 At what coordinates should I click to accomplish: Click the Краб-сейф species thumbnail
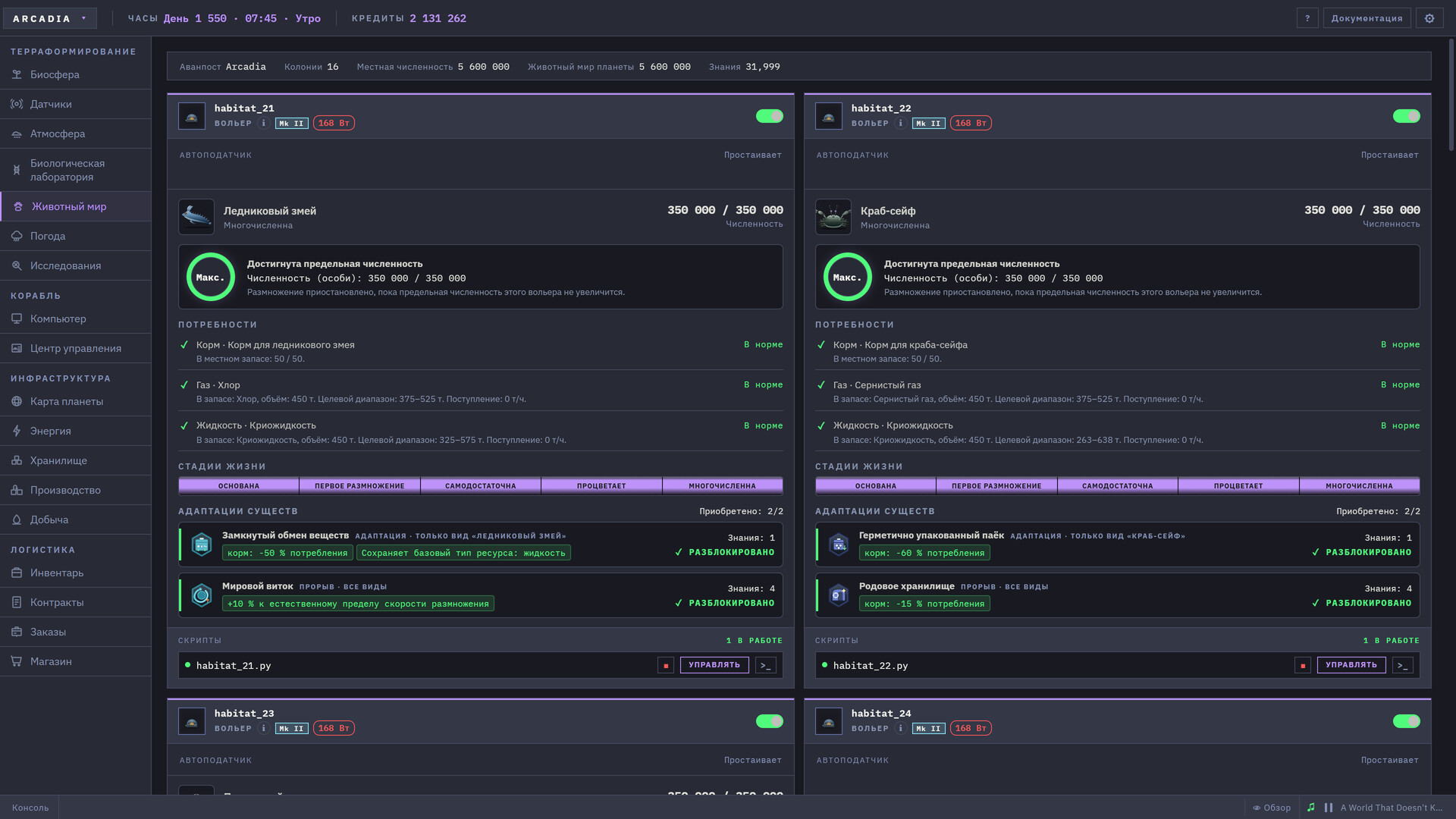click(x=833, y=217)
